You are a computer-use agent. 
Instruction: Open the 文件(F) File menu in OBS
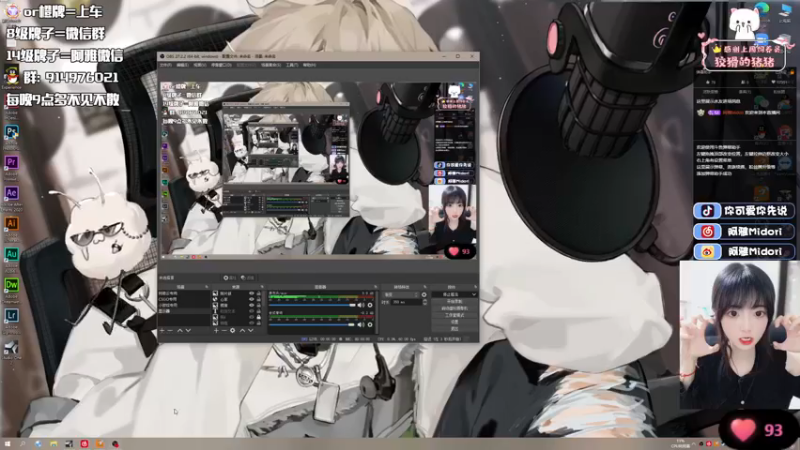coord(165,65)
